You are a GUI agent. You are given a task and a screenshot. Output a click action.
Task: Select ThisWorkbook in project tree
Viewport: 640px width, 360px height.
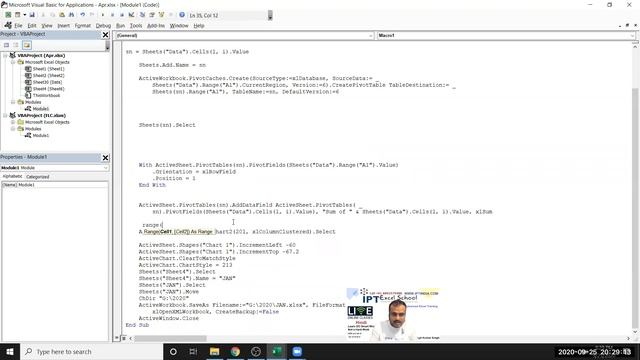(x=46, y=95)
